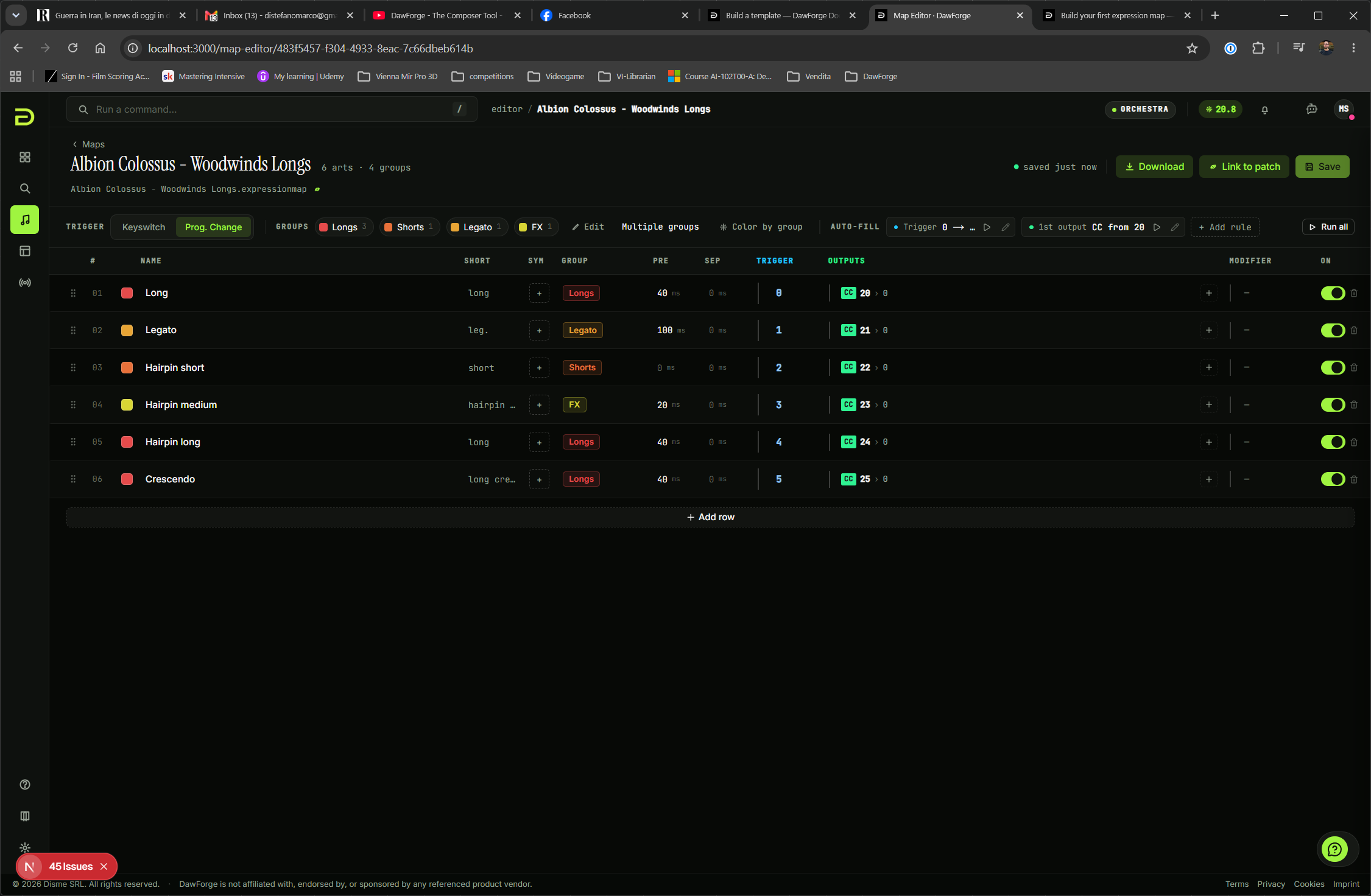Open the music note maps sidebar icon

pyautogui.click(x=24, y=220)
